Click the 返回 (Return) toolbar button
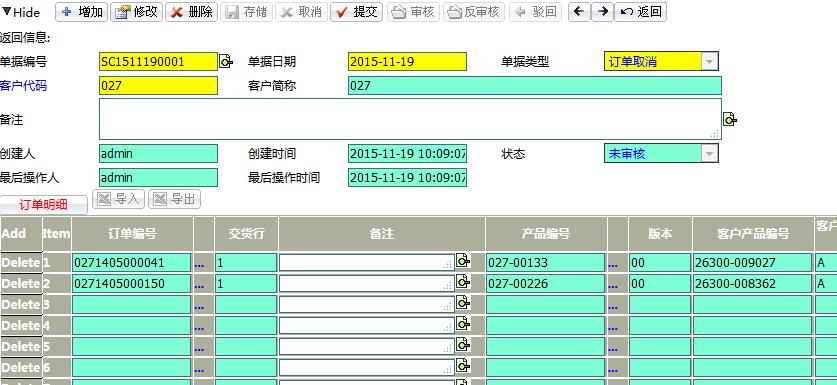 pos(641,12)
